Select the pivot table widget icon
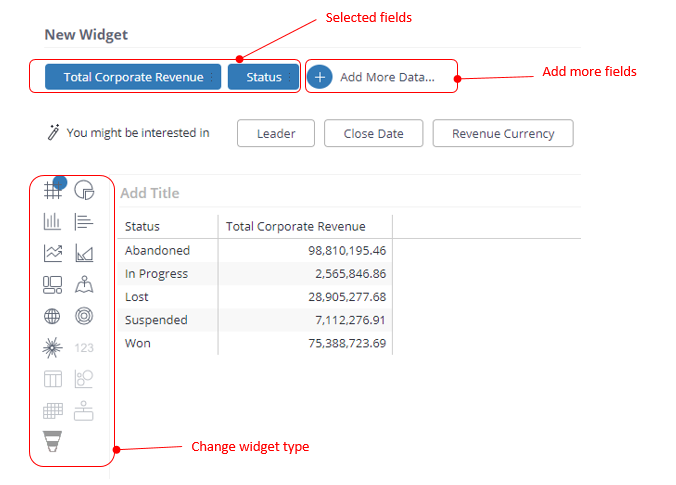 53,190
